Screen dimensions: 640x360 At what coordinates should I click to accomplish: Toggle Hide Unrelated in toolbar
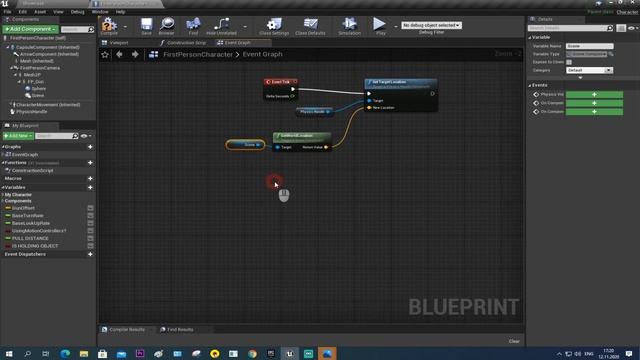tap(221, 26)
